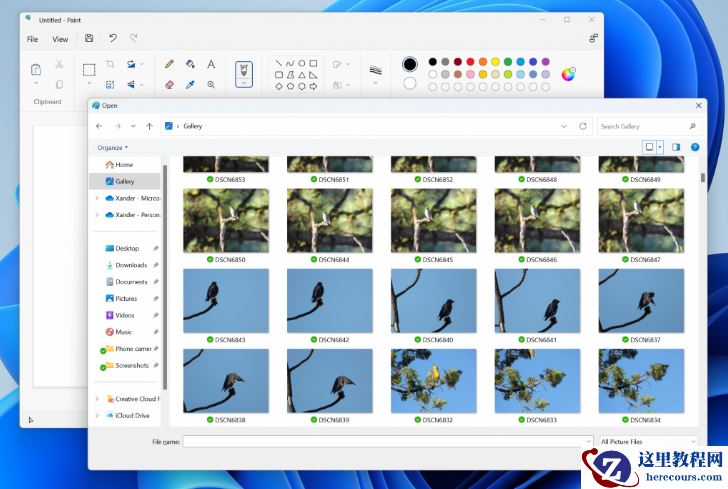Expand the Brushes dropdown arrow
This screenshot has height=489, width=728.
pos(244,84)
